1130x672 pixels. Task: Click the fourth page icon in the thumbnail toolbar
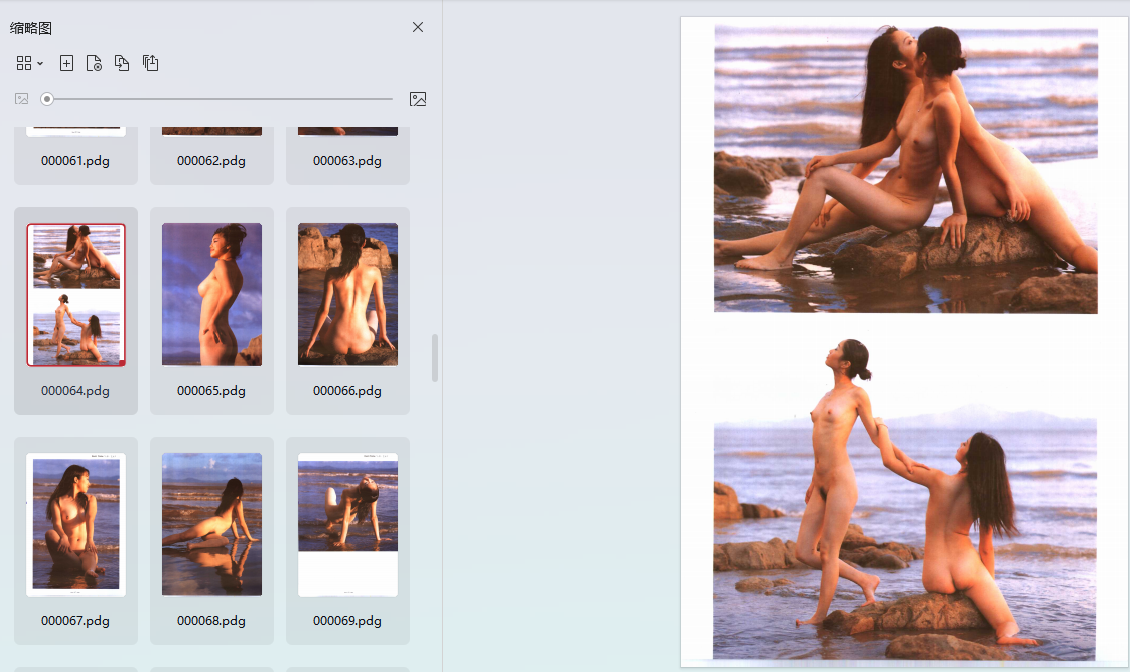150,63
